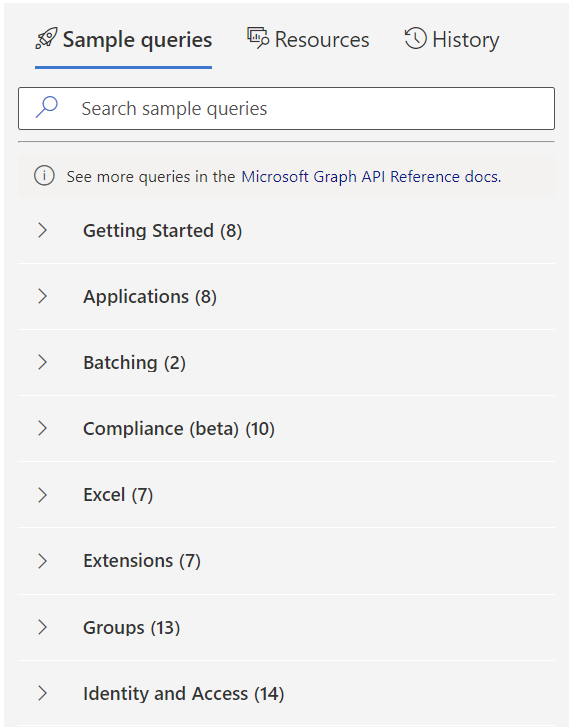
Task: Select the Compliance (beta) (10) label
Action: point(179,429)
